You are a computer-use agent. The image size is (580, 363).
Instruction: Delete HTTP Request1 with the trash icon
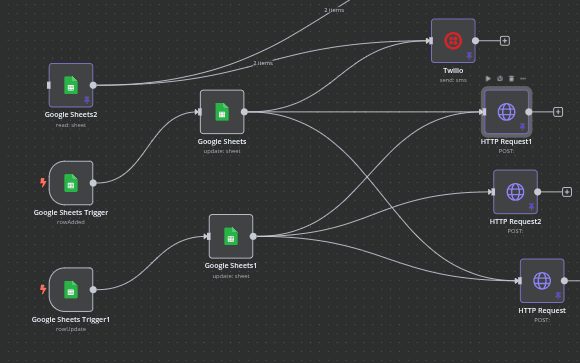pos(511,78)
